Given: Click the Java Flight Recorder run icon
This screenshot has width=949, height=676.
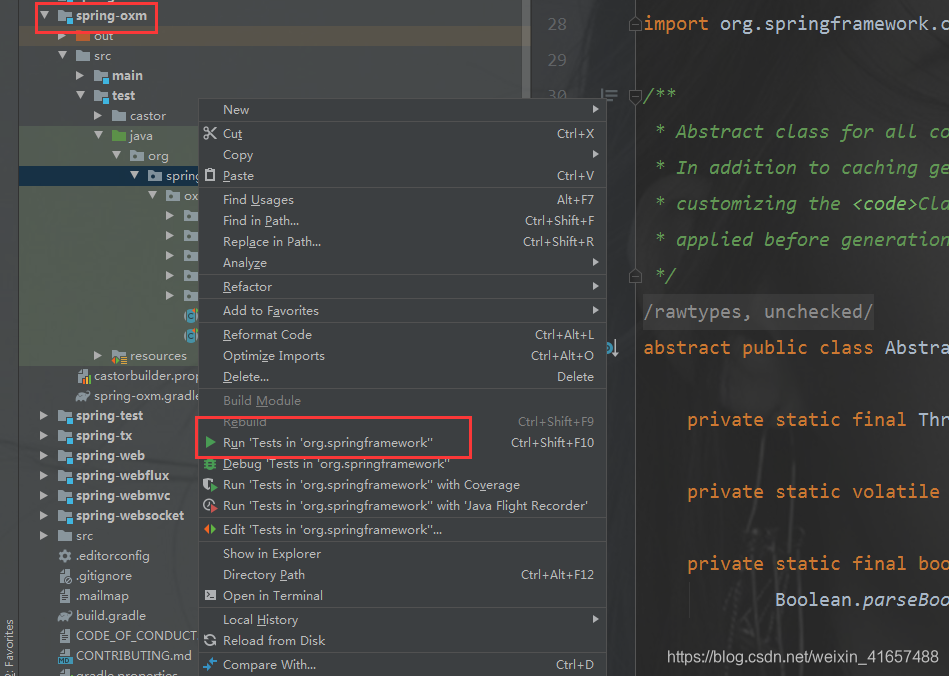Looking at the screenshot, I should 210,505.
